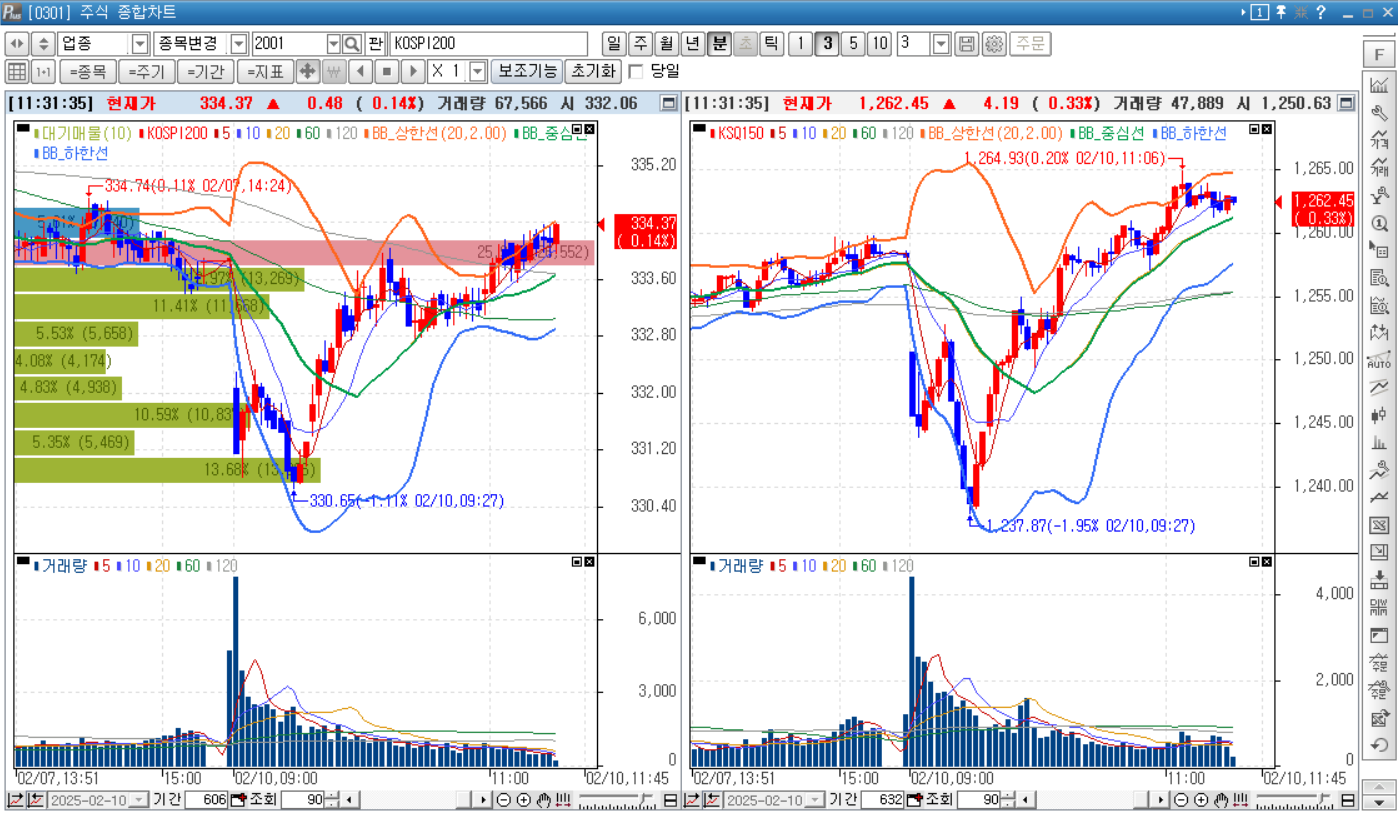Click zoom out minus icon under left chart
The width and height of the screenshot is (1398, 814).
(x=503, y=800)
